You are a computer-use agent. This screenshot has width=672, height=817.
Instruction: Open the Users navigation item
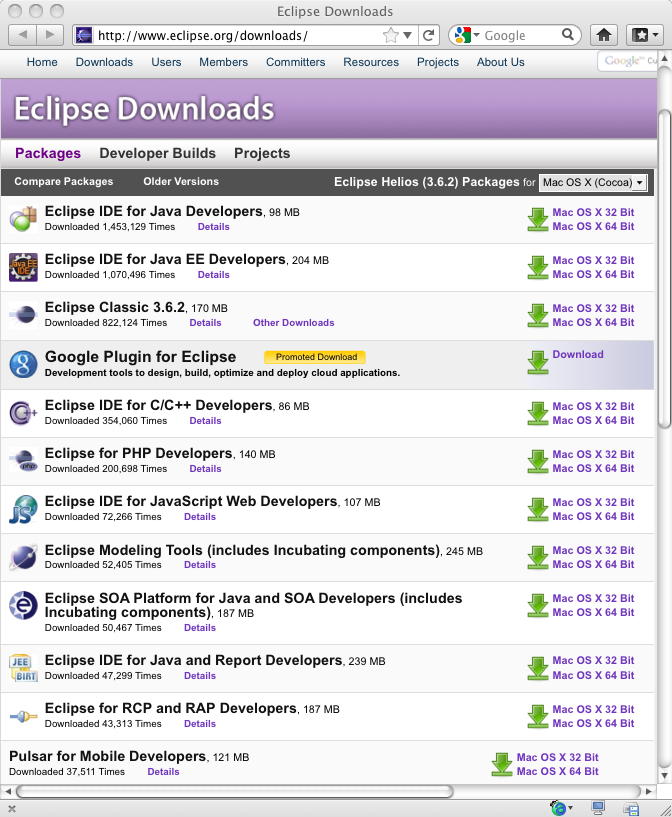(166, 62)
